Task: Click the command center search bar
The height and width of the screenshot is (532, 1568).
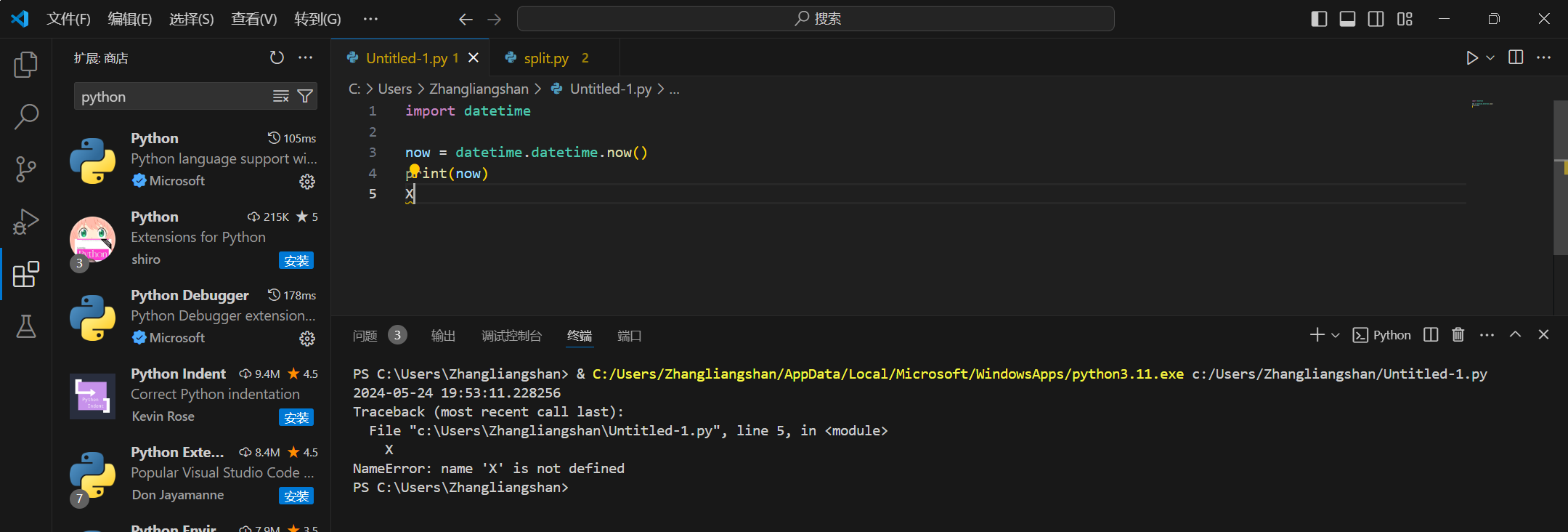Action: point(816,19)
